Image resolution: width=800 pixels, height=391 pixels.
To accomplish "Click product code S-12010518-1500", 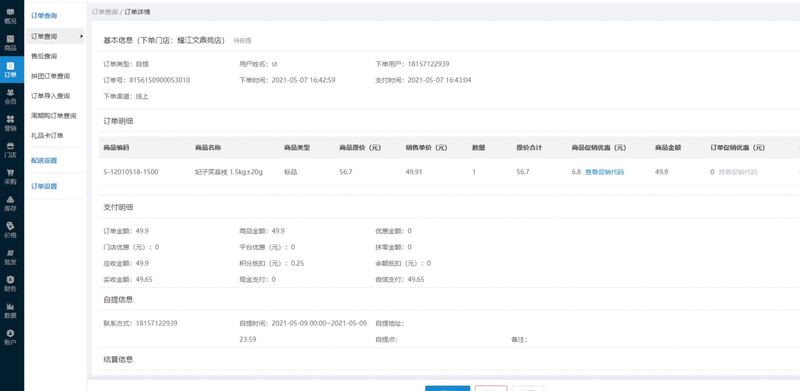I will [x=131, y=172].
